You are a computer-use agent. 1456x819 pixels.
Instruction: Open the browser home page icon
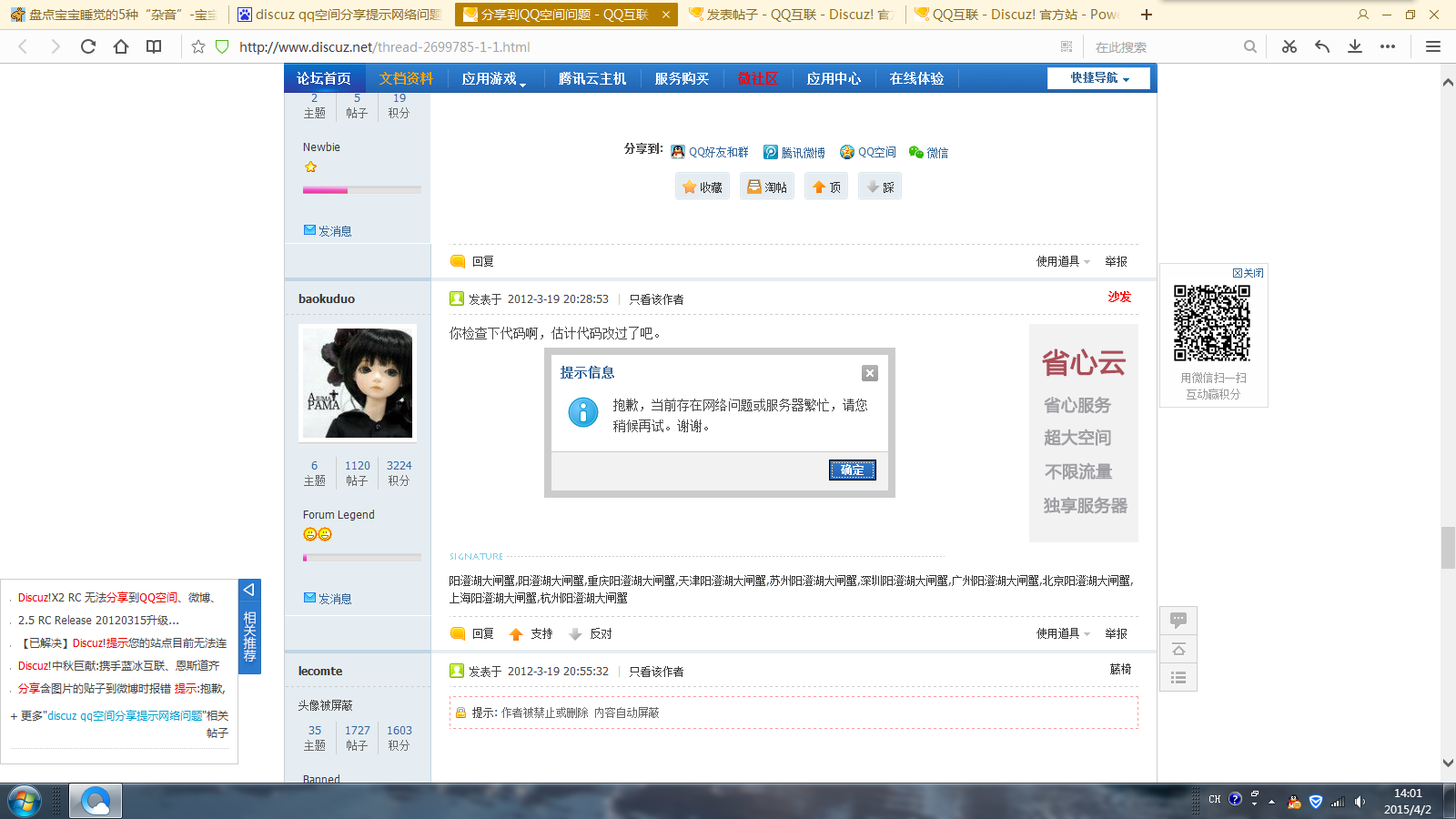pos(121,46)
